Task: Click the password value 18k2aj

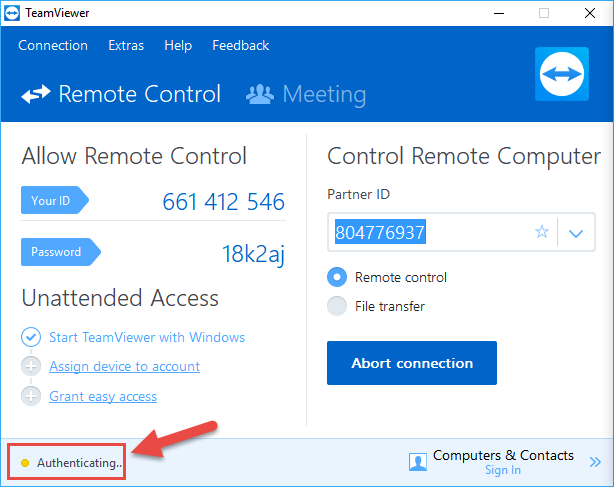Action: 253,254
